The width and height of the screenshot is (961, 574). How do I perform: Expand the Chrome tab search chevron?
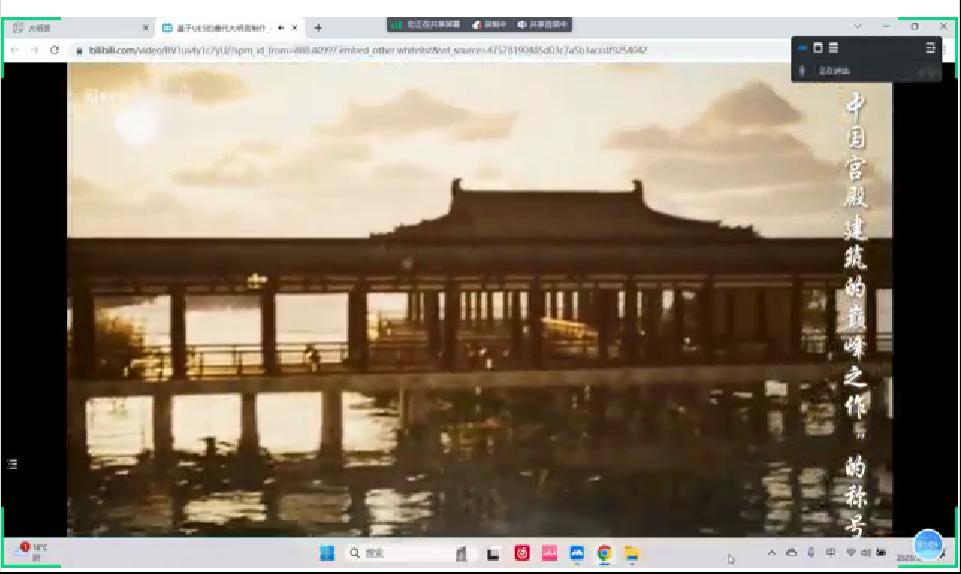pyautogui.click(x=857, y=27)
